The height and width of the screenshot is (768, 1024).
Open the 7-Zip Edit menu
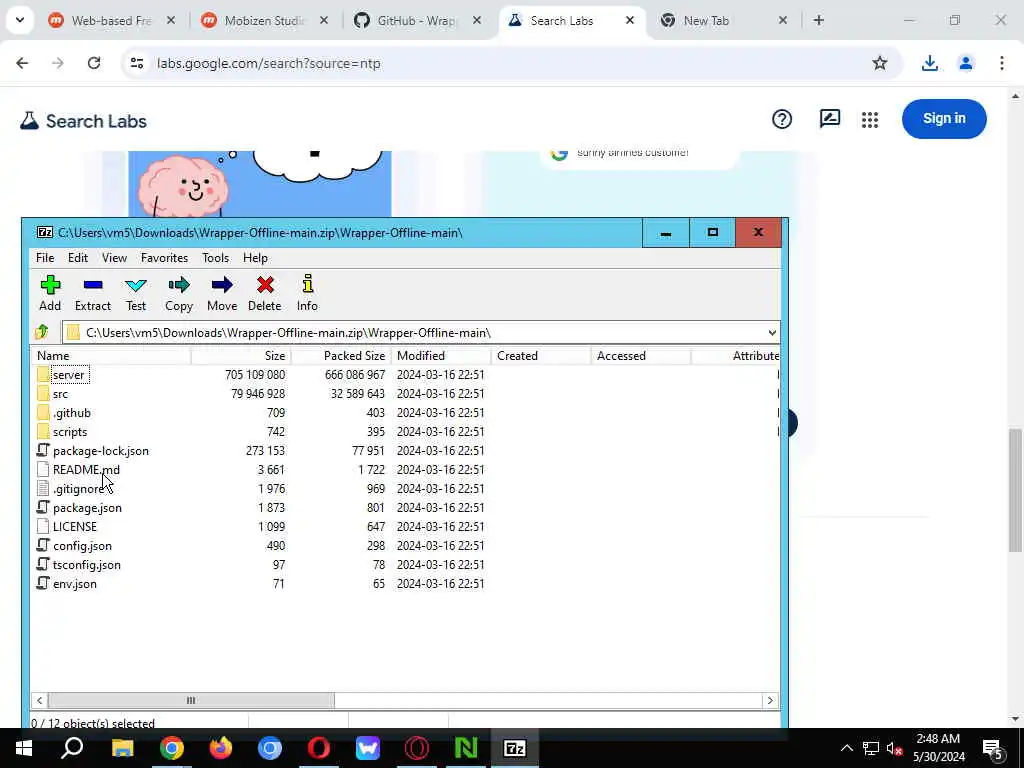coord(78,258)
